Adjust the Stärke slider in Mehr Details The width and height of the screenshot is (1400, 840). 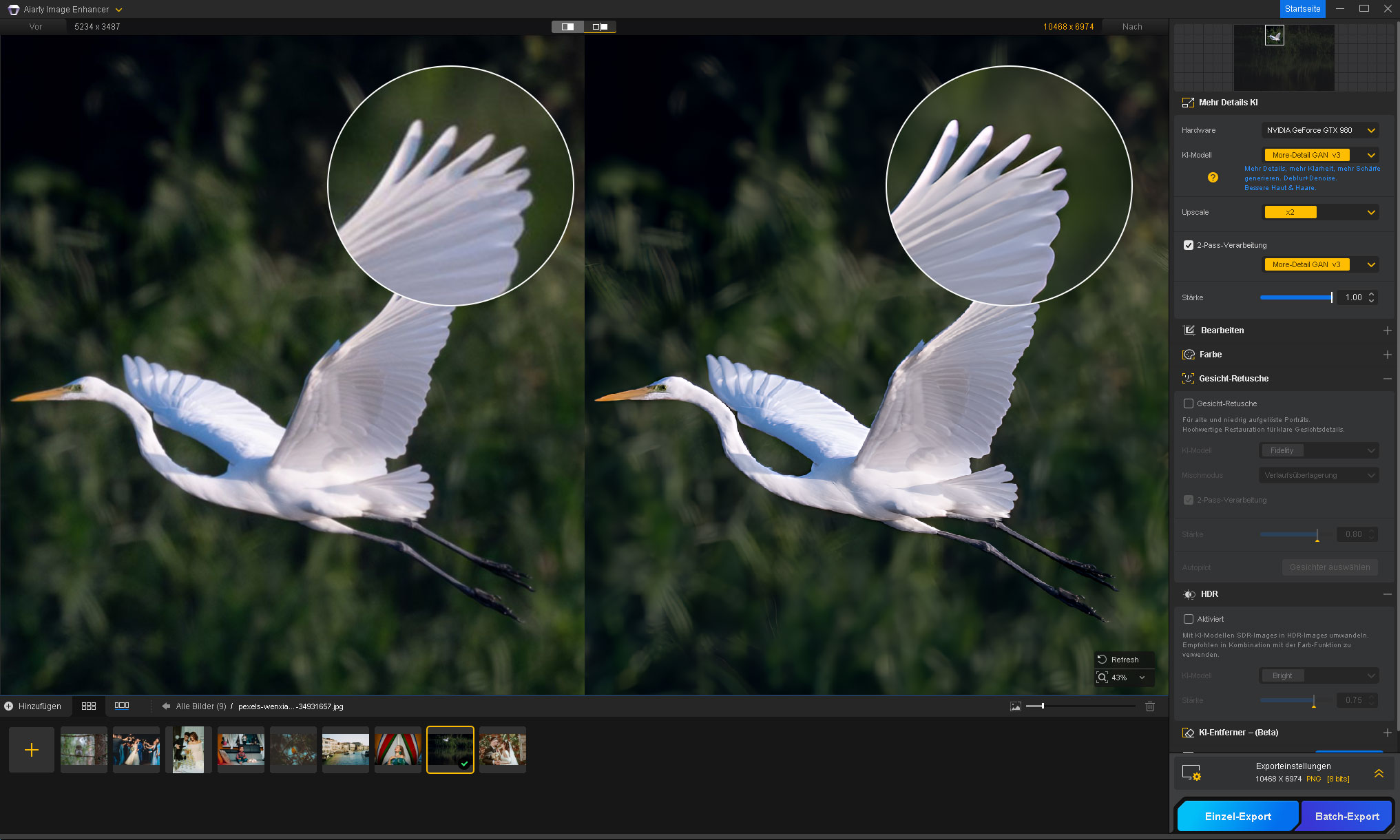[x=1296, y=297]
